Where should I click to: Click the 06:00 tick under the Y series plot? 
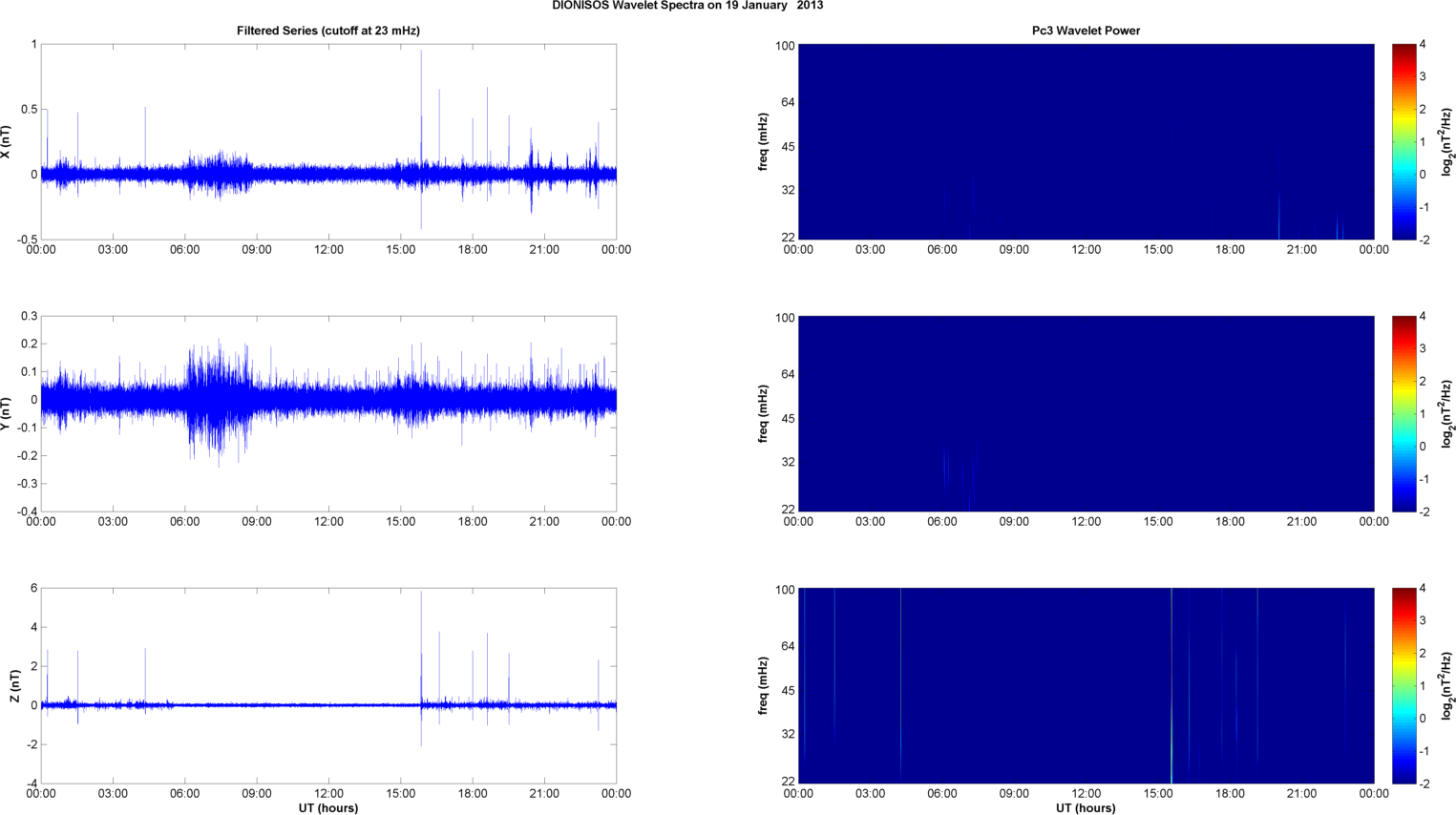coord(185,522)
